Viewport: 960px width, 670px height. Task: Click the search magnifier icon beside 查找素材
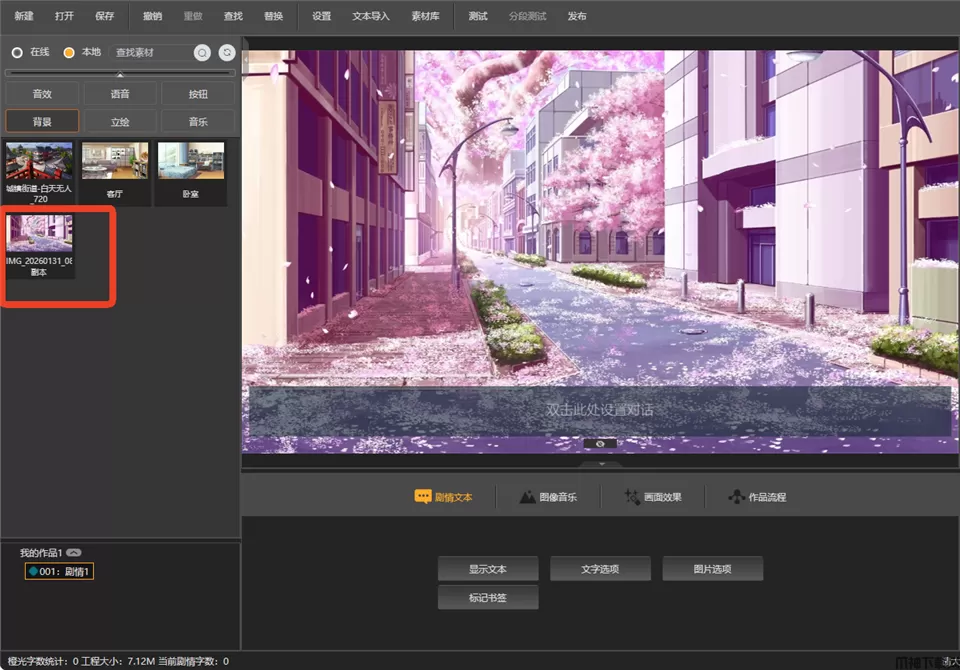[202, 52]
